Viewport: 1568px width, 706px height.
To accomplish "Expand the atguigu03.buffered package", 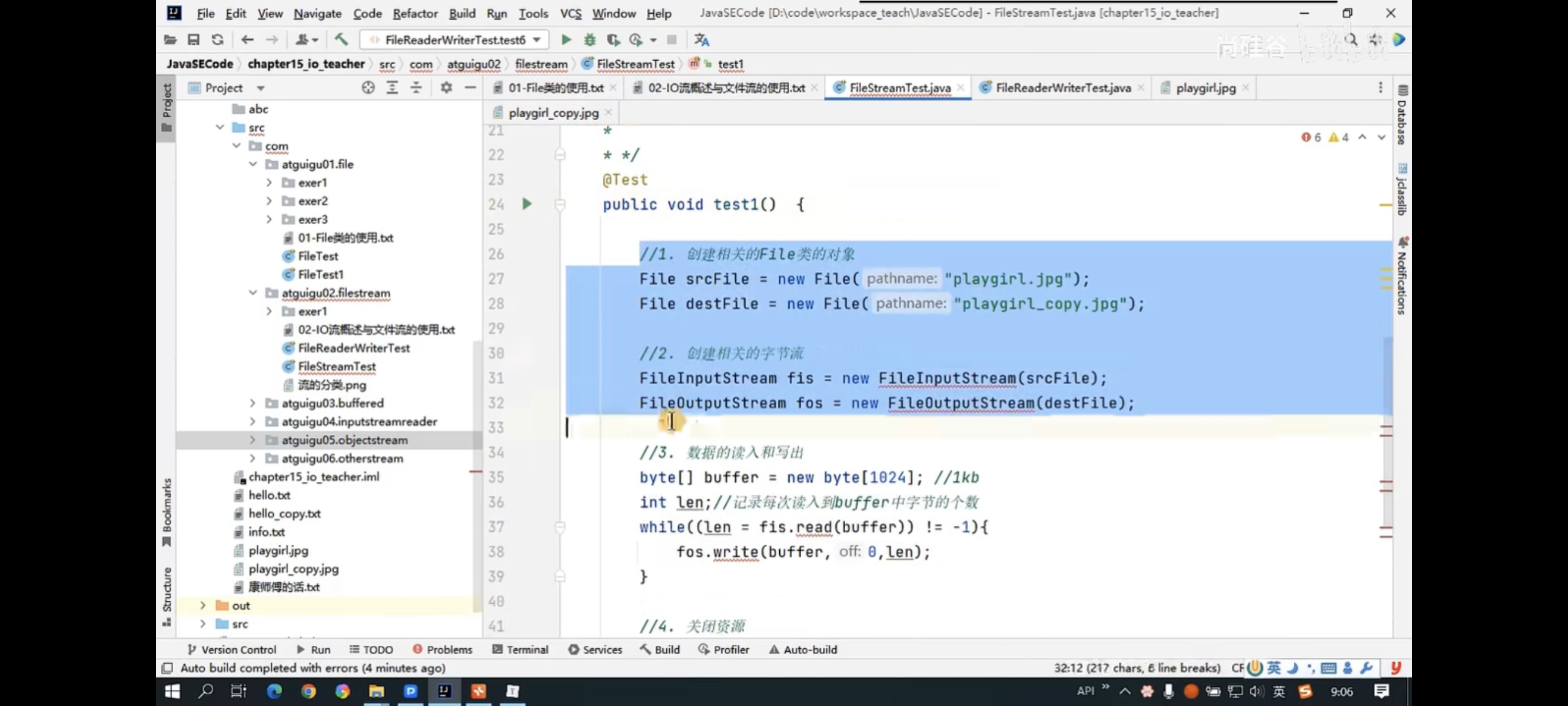I will click(253, 403).
